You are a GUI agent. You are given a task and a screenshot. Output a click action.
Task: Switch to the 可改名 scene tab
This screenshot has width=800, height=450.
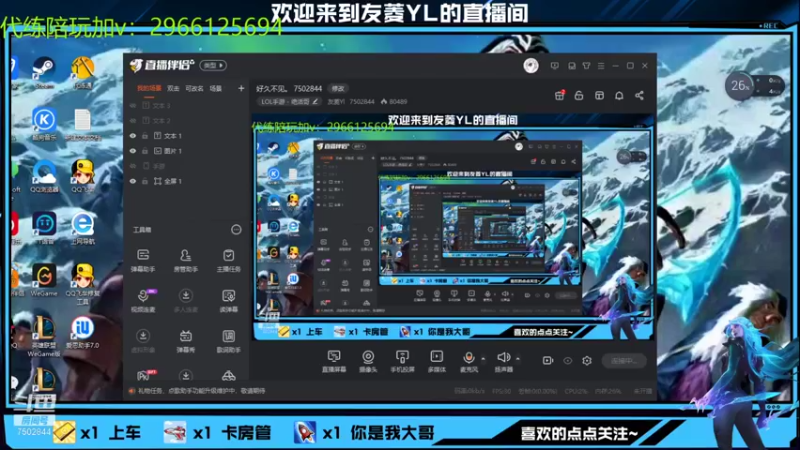(194, 88)
